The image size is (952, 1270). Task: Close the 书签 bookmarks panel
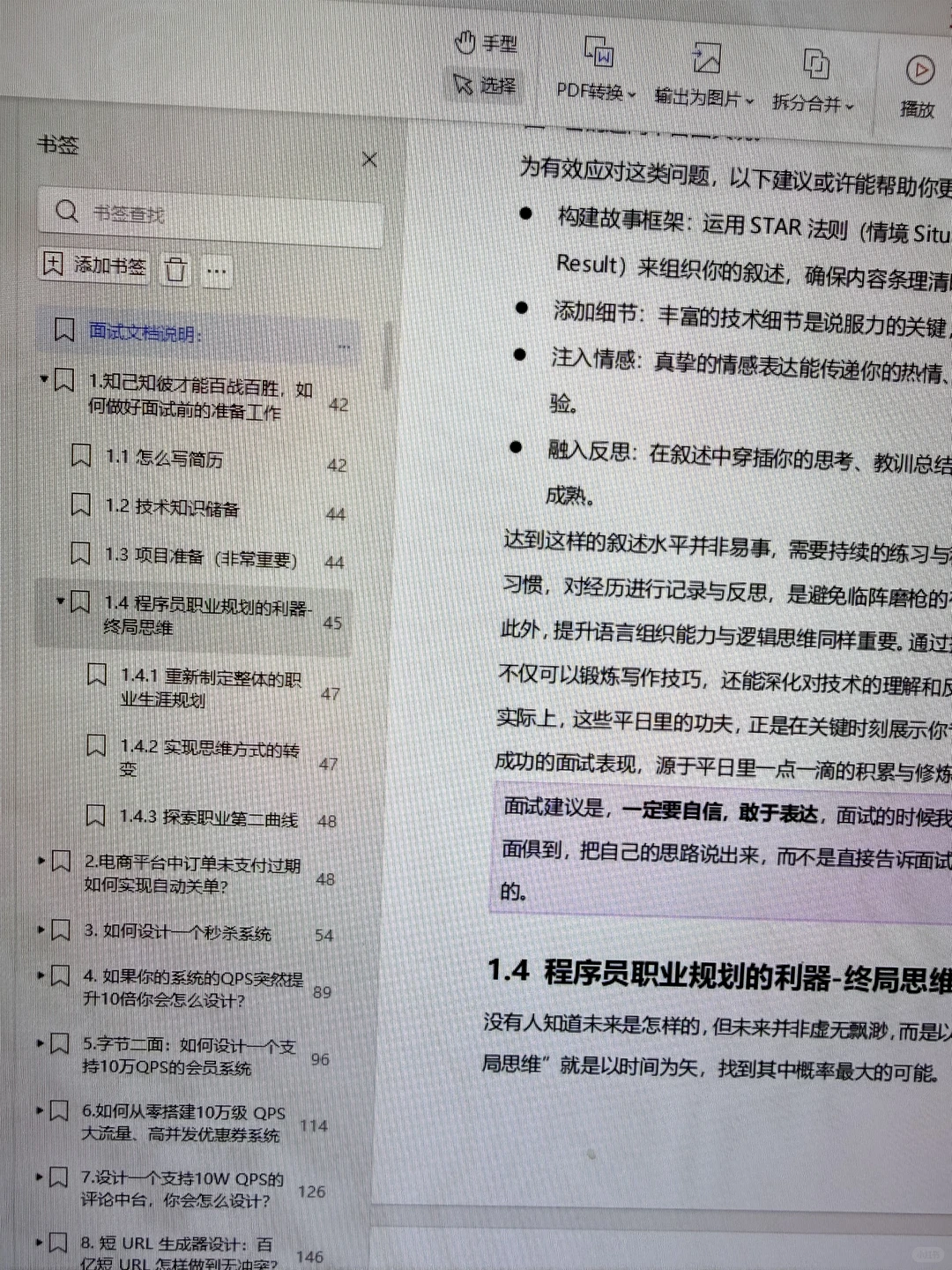[x=369, y=160]
